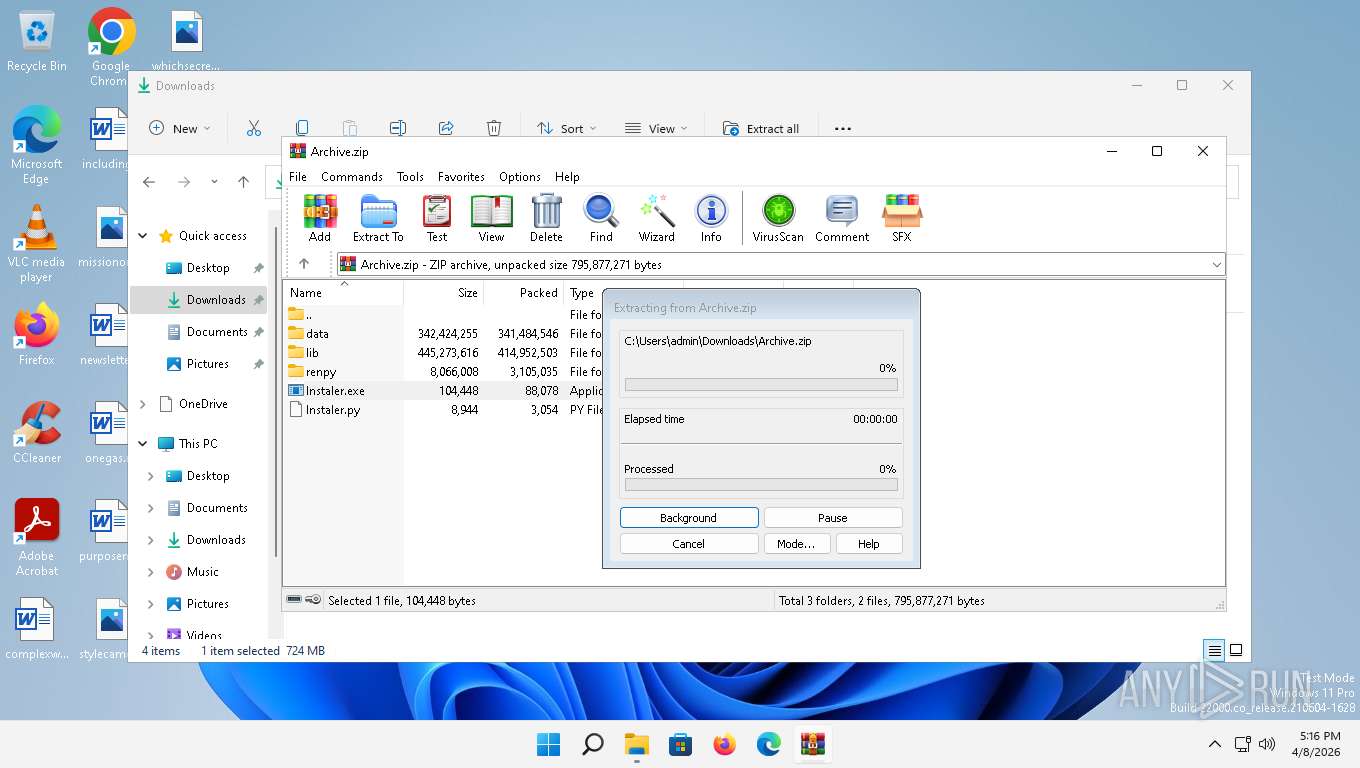Click the Help button in extraction dialog
Viewport: 1360px width, 768px height.
868,544
